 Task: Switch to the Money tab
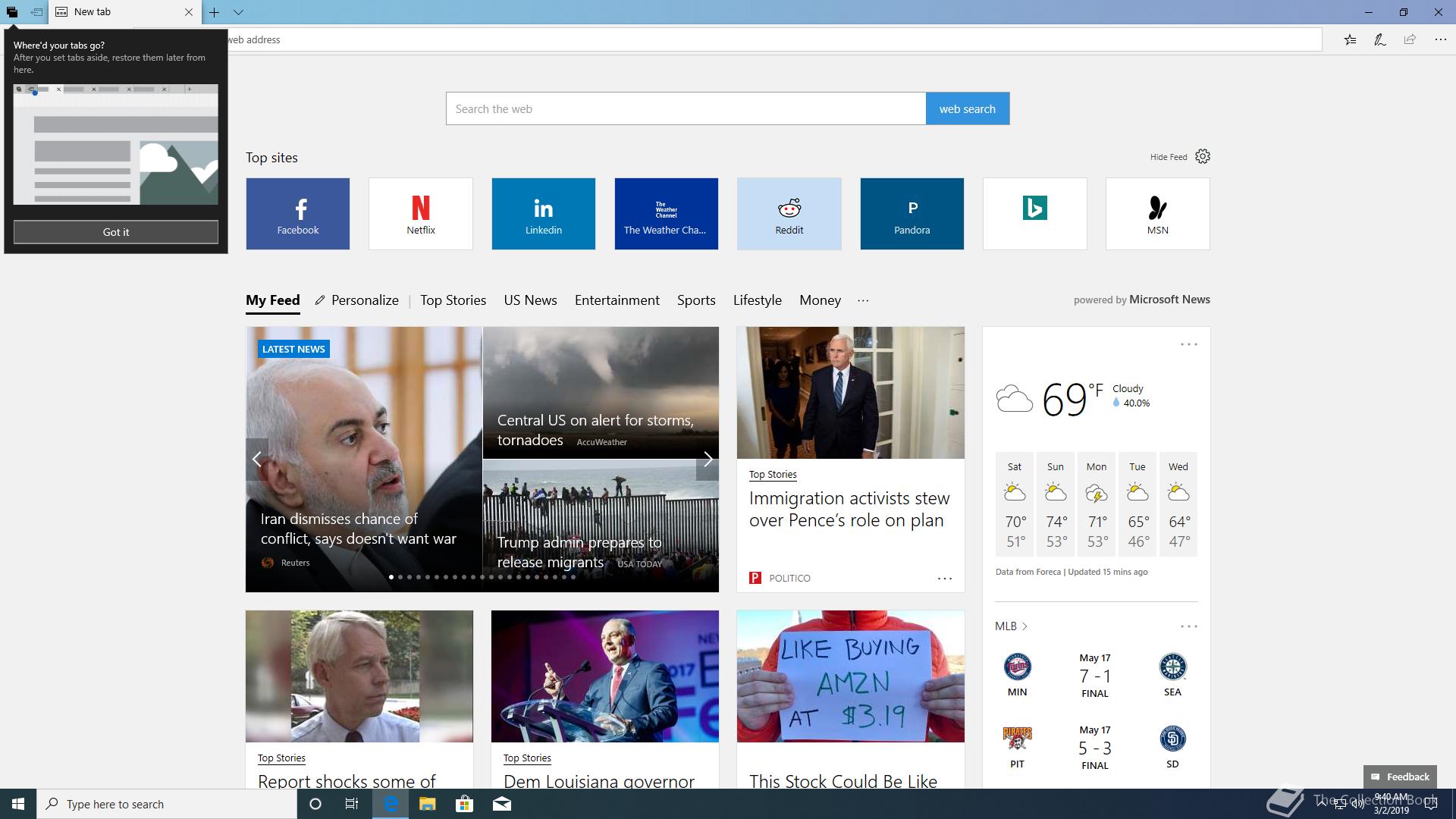[821, 300]
